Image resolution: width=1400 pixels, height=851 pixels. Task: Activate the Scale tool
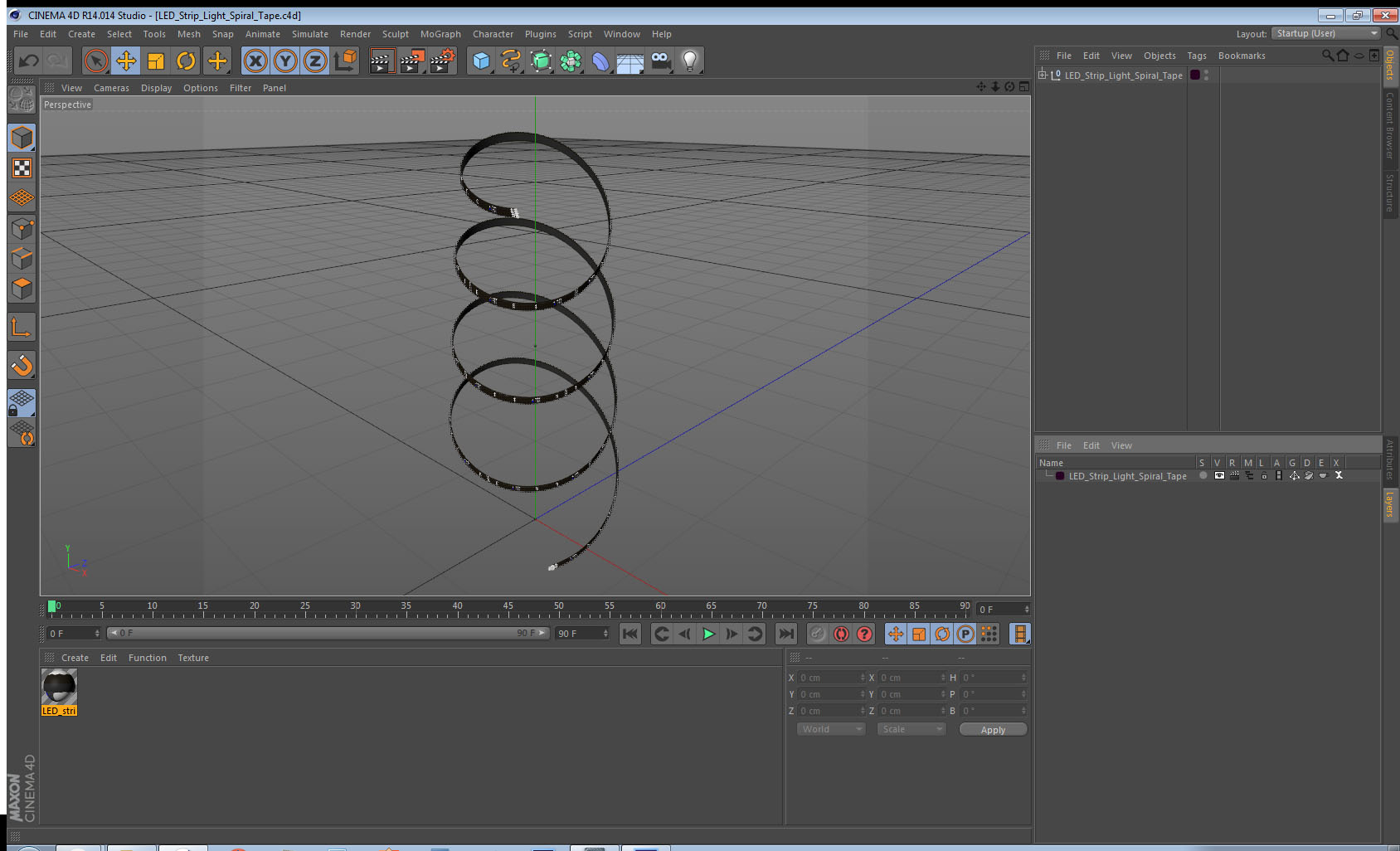point(156,61)
